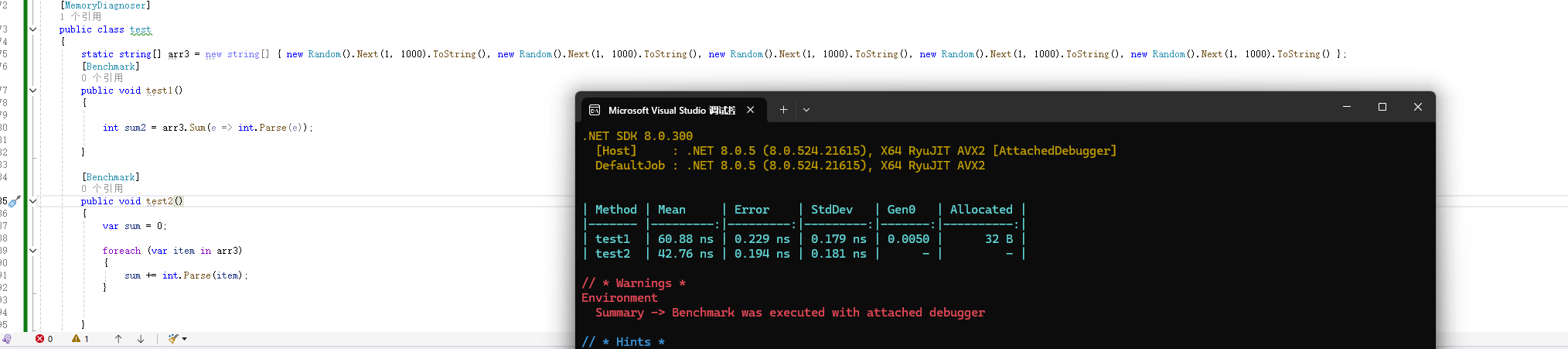Screen dimensions: 1568x349
Task: Click the '1 个引用' reference link above class test
Action: (x=80, y=17)
